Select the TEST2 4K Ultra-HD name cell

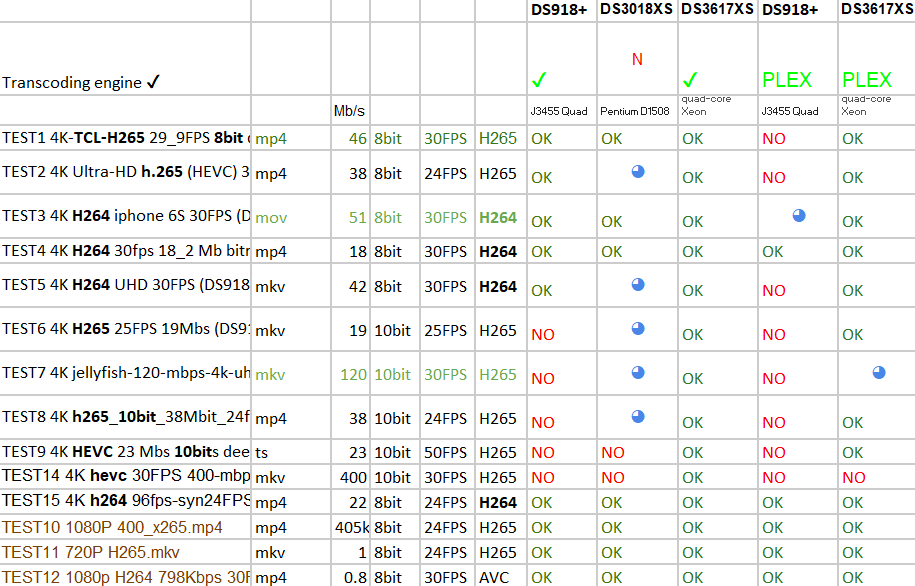tap(125, 172)
